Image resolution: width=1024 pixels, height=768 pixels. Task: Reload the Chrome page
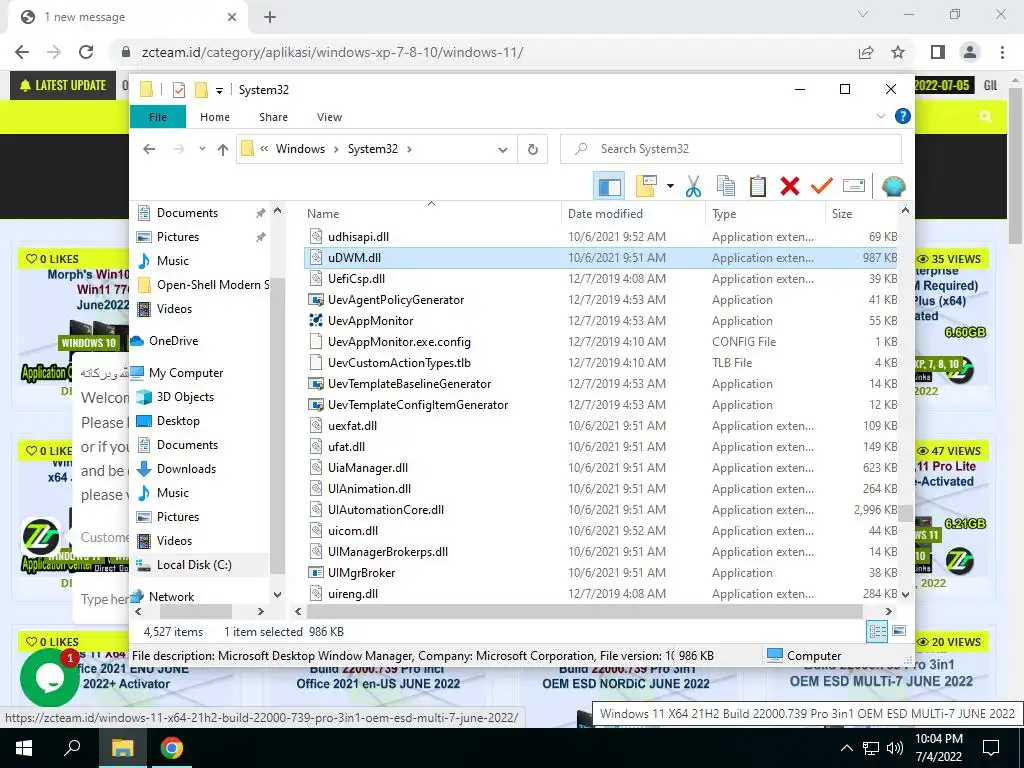click(86, 52)
